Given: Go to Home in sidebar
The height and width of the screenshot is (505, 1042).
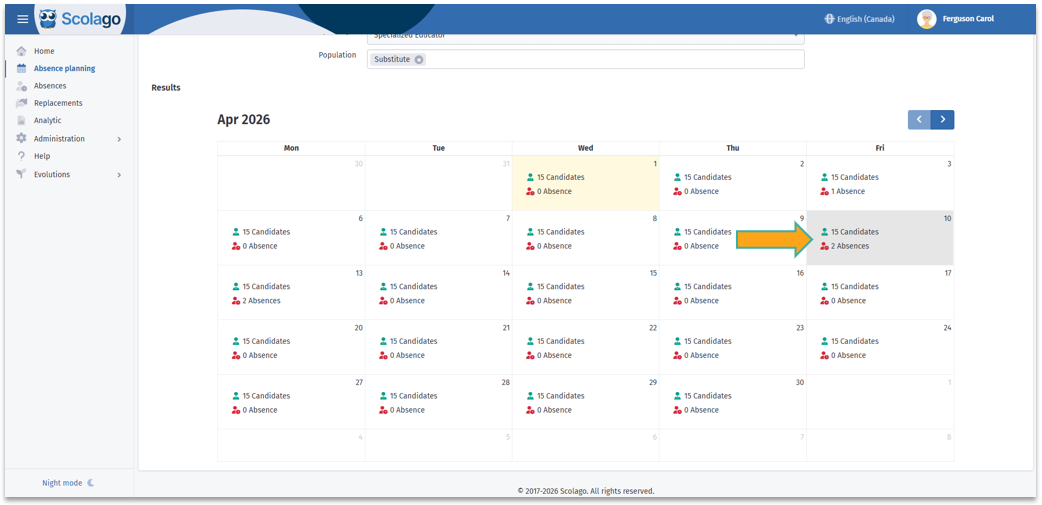Looking at the screenshot, I should pos(45,51).
